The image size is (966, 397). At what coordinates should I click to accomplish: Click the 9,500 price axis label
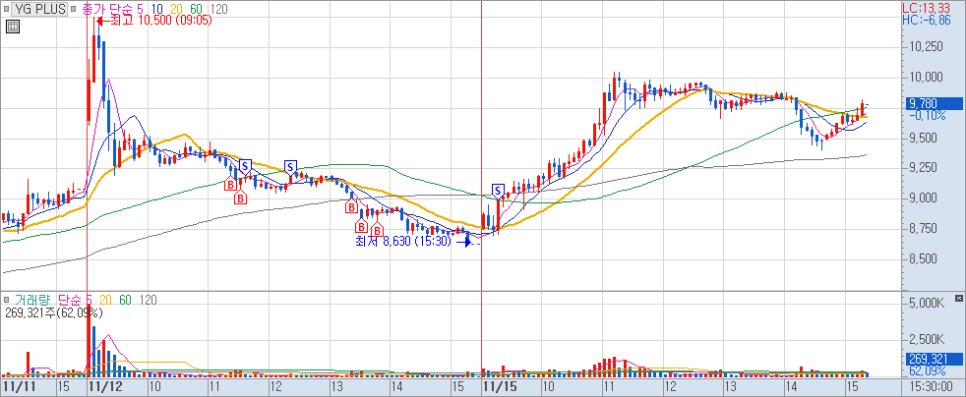coord(923,137)
